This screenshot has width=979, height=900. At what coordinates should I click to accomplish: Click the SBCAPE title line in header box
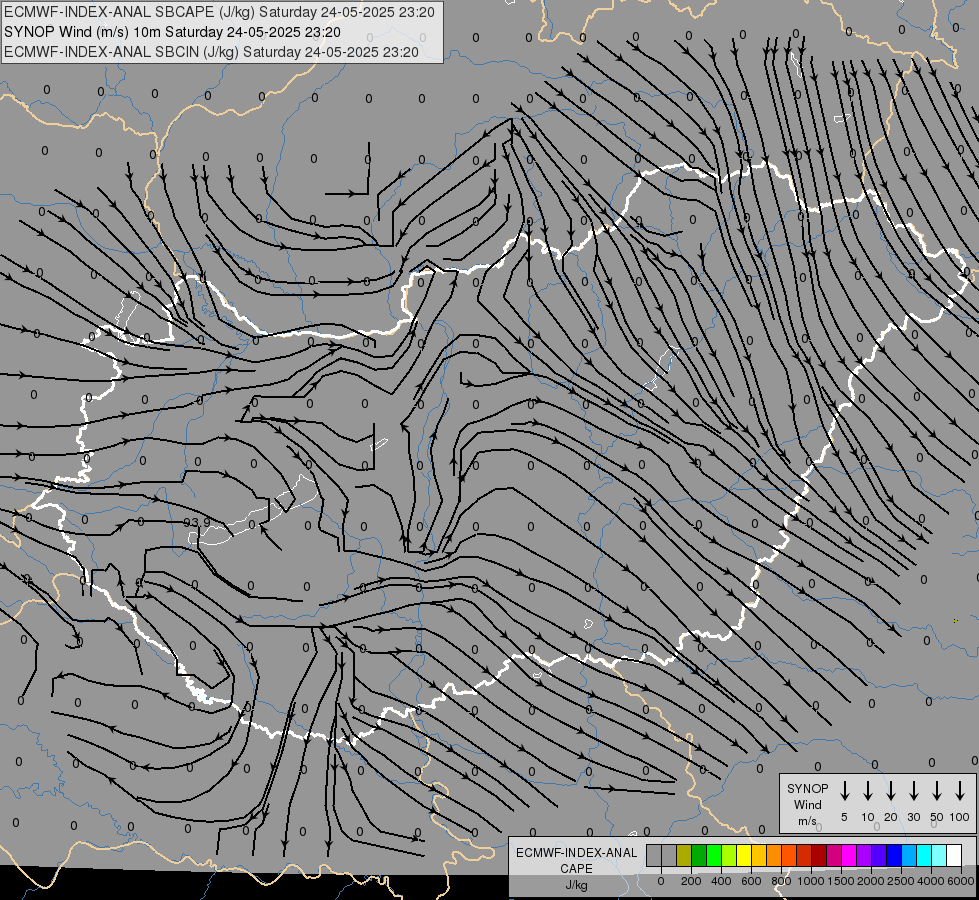(x=219, y=12)
